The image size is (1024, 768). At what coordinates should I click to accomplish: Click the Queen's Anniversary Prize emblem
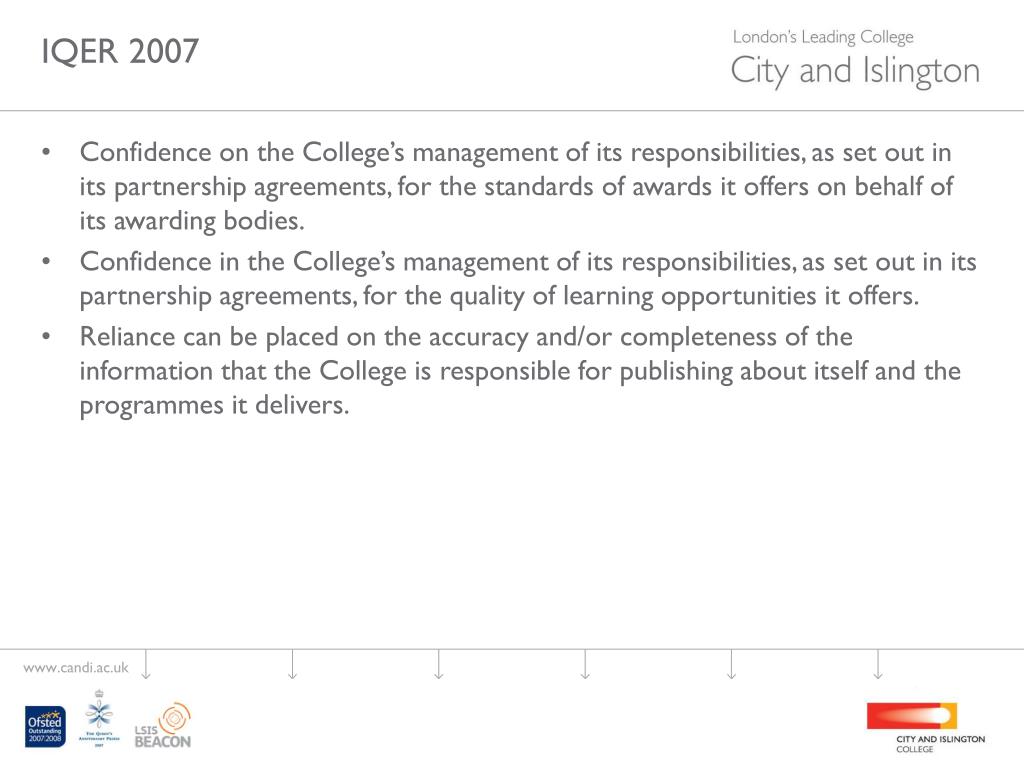[x=99, y=718]
